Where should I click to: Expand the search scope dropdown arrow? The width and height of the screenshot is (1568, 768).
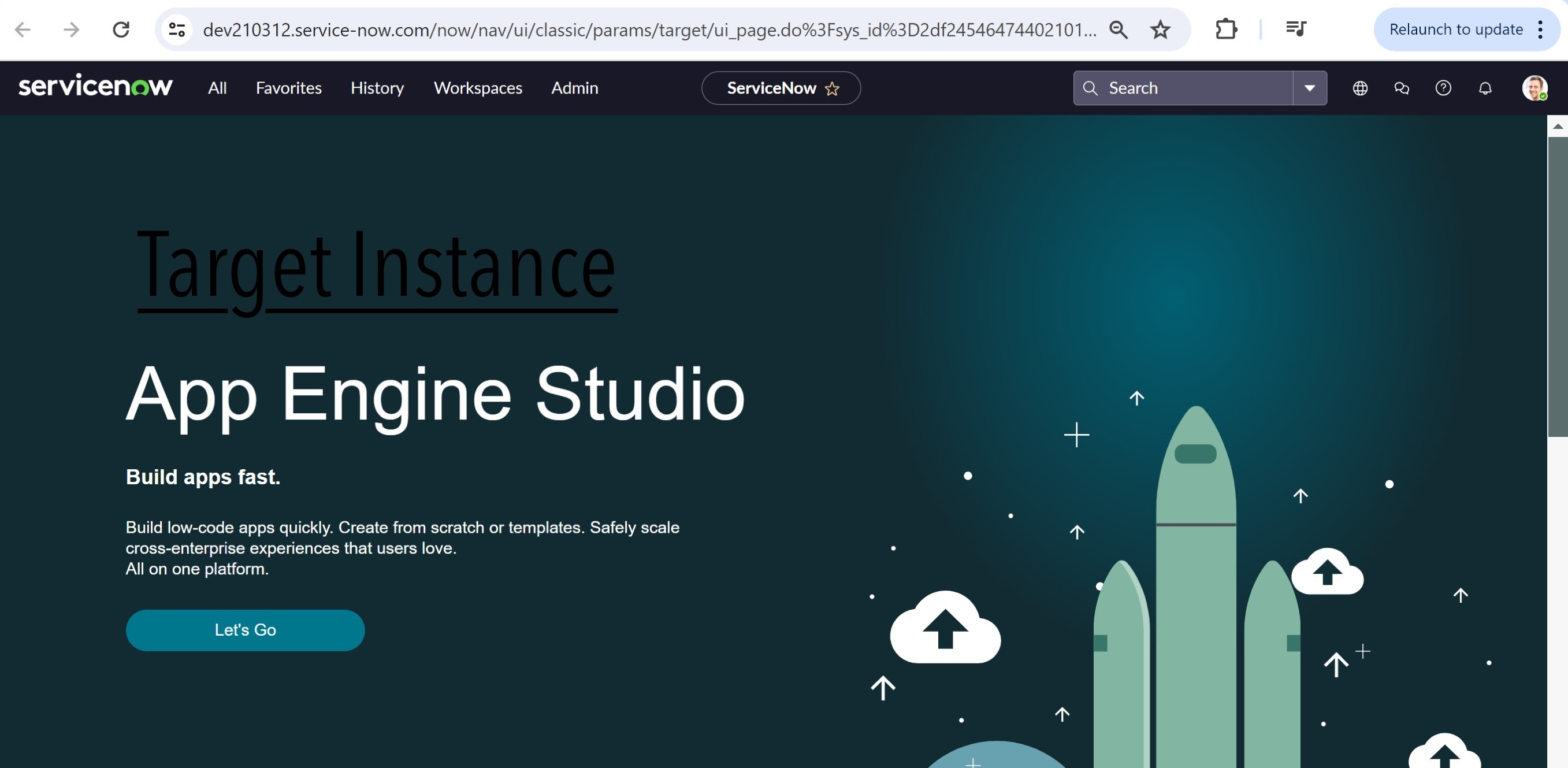coord(1309,88)
